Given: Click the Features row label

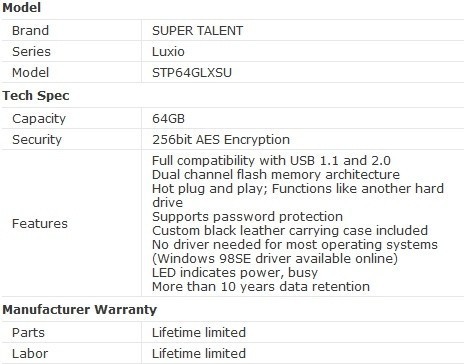Looking at the screenshot, I should [x=40, y=224].
